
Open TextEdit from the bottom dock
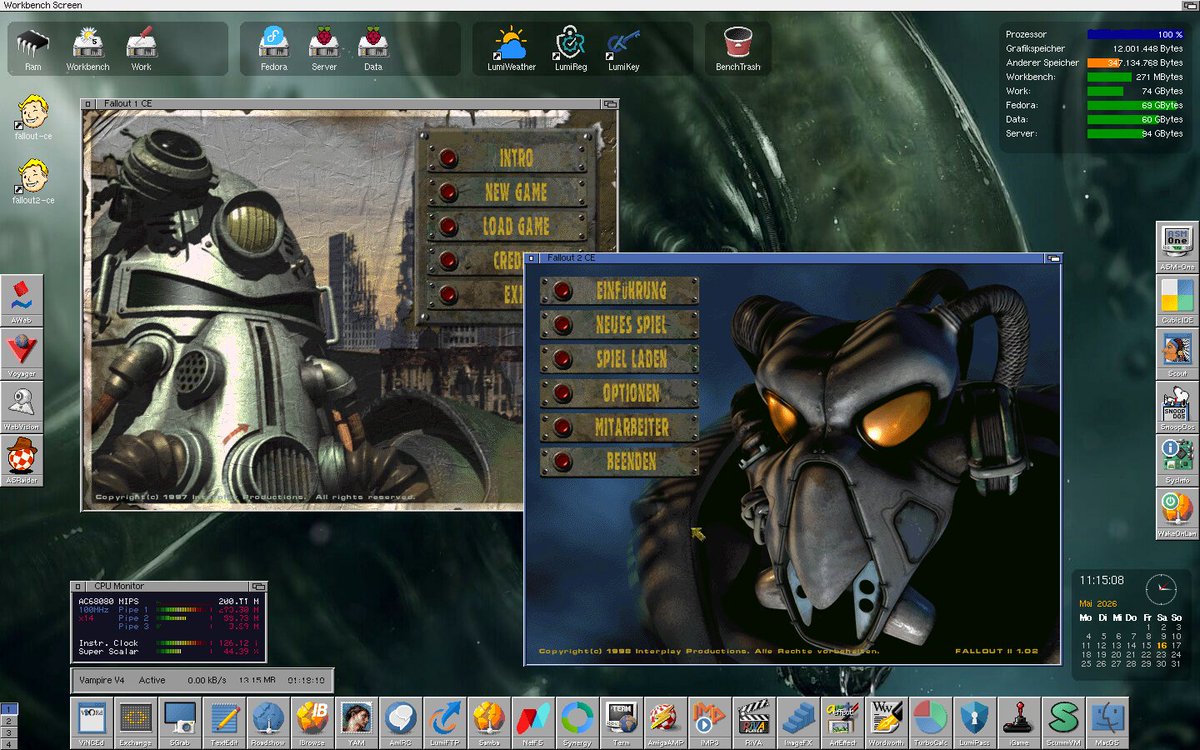coord(224,723)
